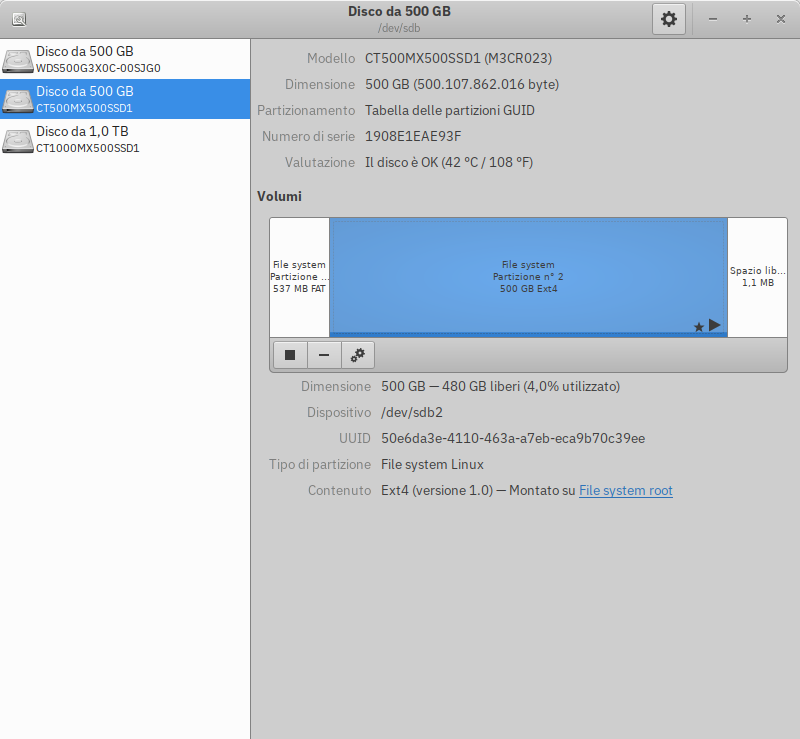Image resolution: width=800 pixels, height=739 pixels.
Task: Click the play triangle icon on partition 2
Action: tap(715, 325)
